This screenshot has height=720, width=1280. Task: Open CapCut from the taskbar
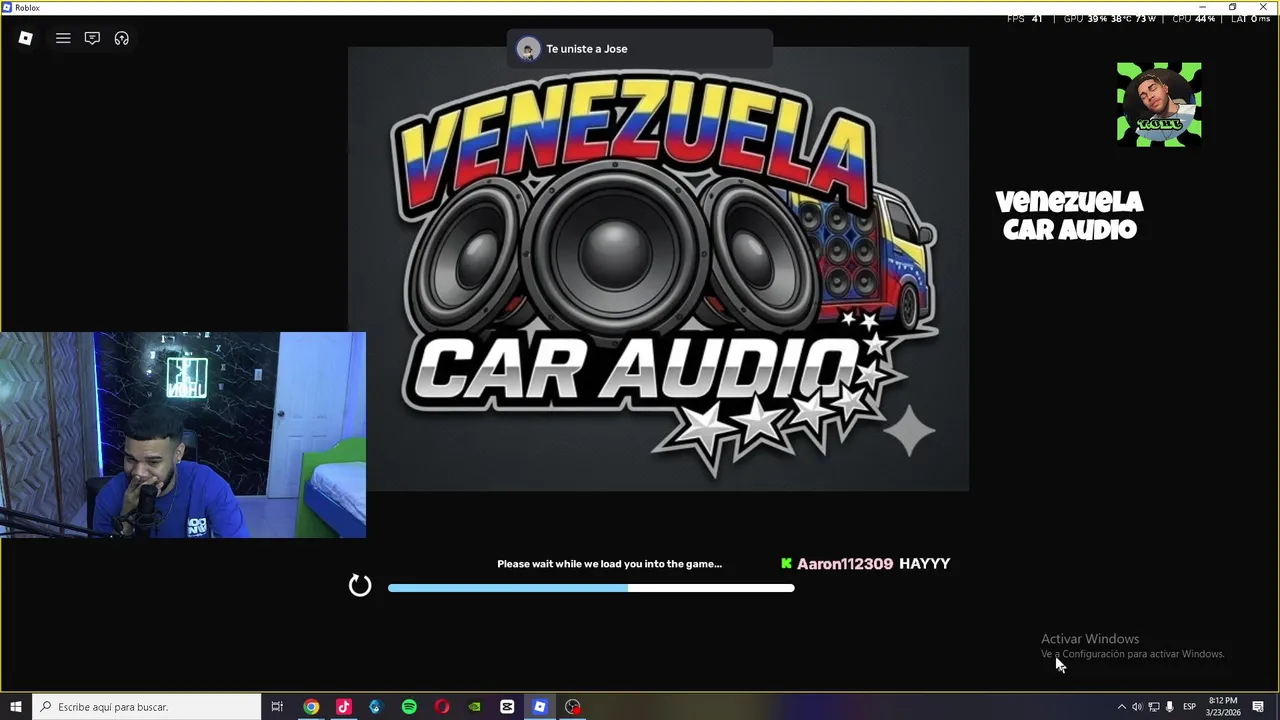coord(507,707)
